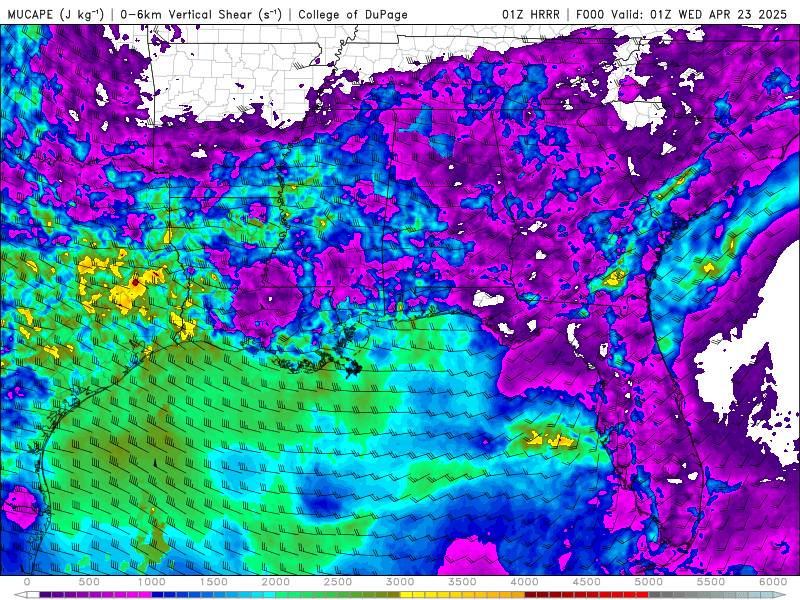The width and height of the screenshot is (800, 600).
Task: Click the 5000 value on the color scale
Action: 649,582
